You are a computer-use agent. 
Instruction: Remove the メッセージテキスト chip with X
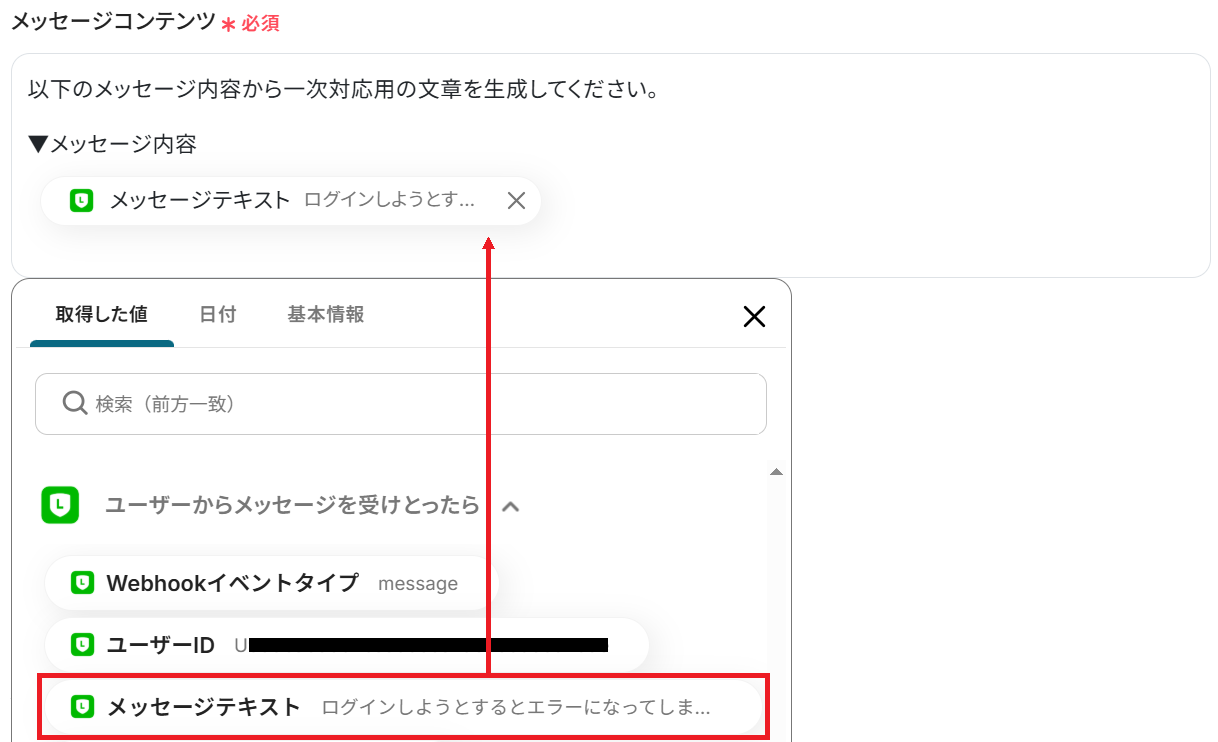516,201
